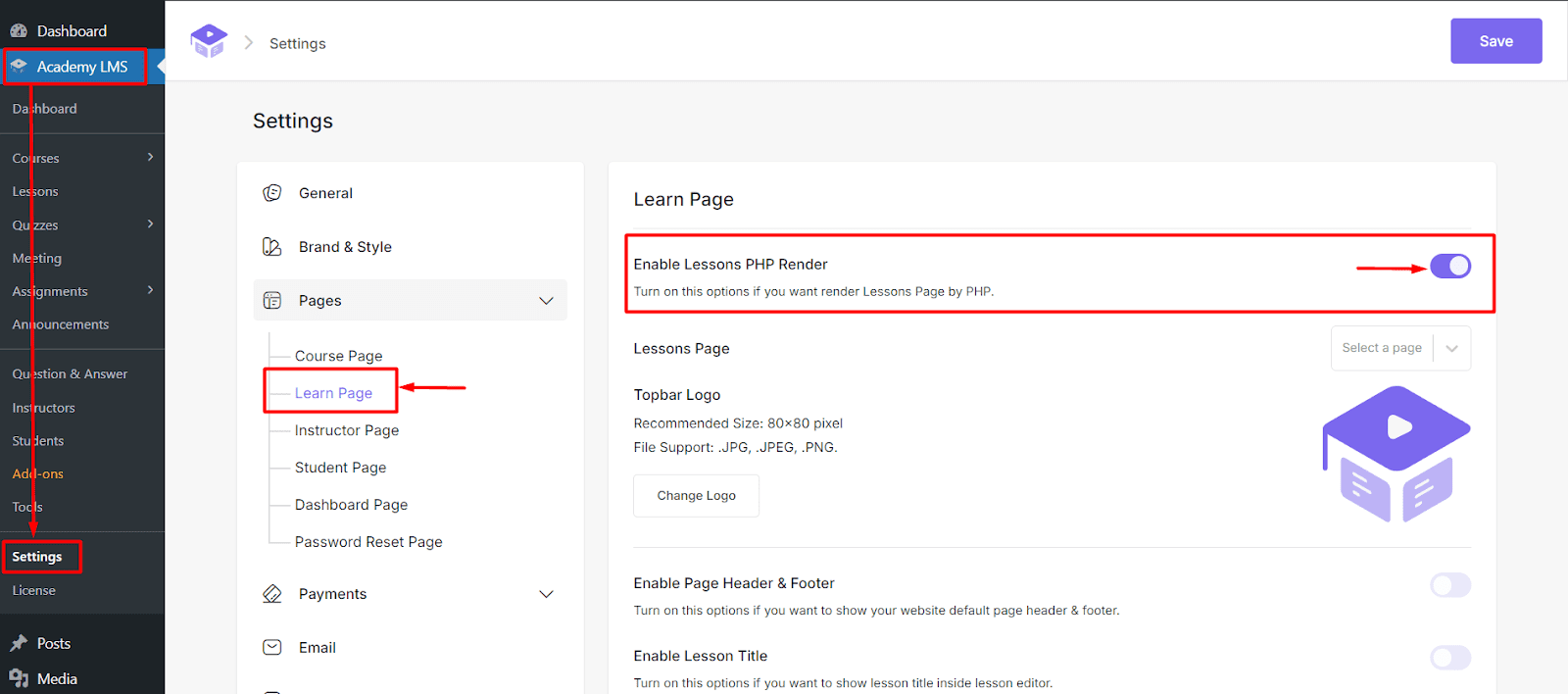This screenshot has height=694, width=1568.
Task: Select Password Reset Page option
Action: point(368,542)
